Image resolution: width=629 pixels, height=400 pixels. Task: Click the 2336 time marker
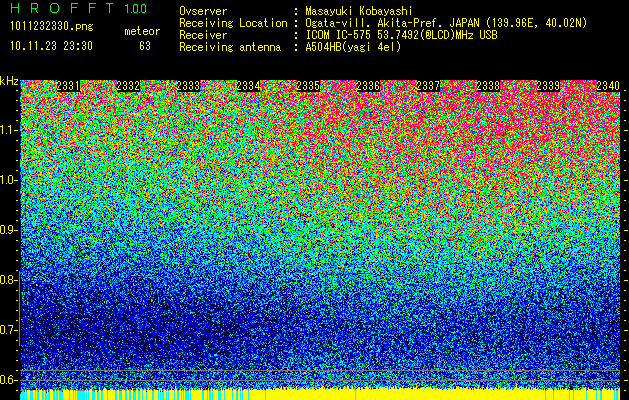coord(368,86)
